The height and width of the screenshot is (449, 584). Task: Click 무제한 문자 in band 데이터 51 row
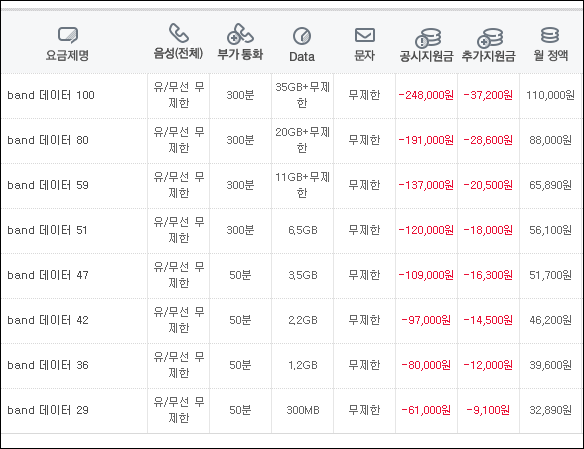click(x=364, y=230)
